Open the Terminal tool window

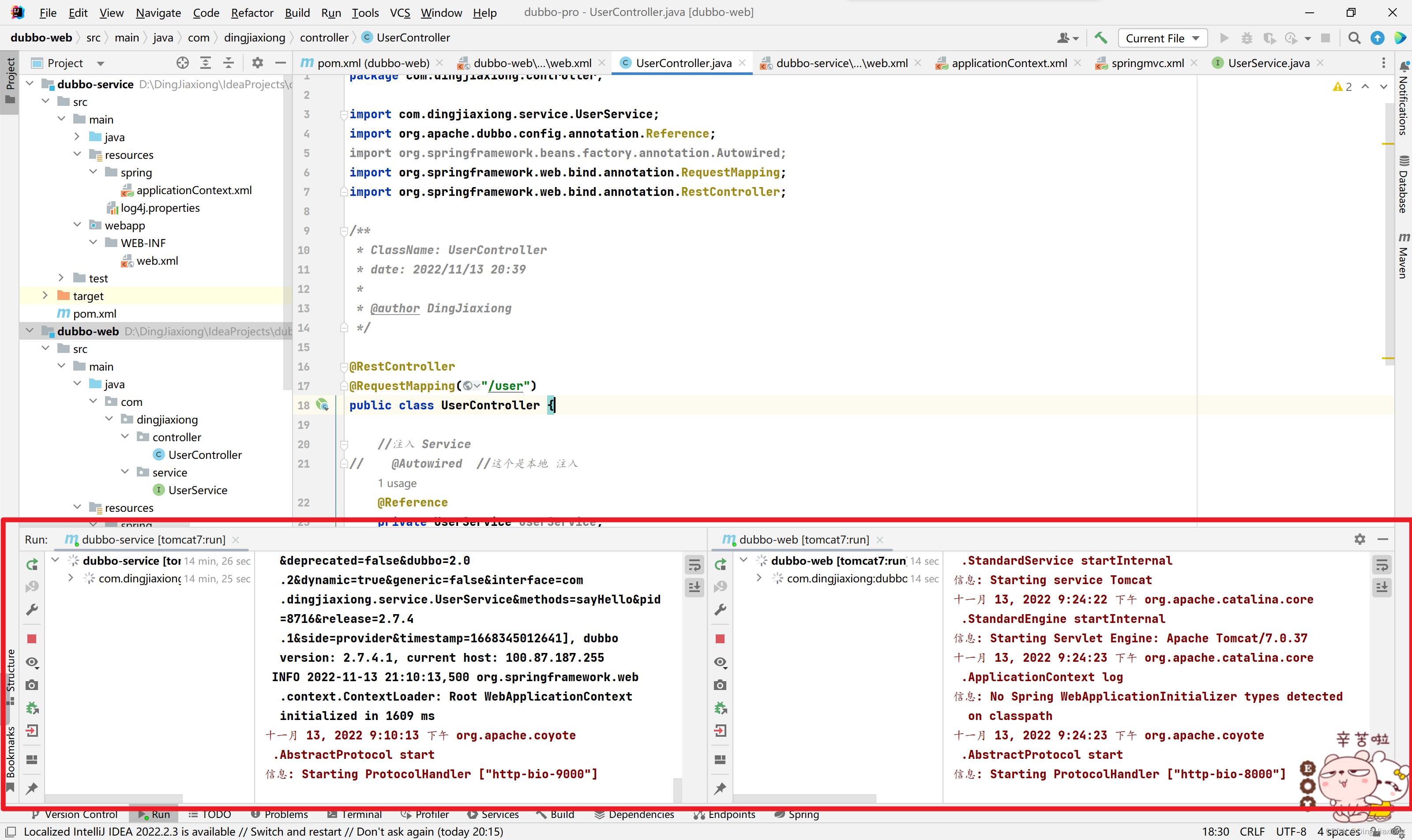355,814
